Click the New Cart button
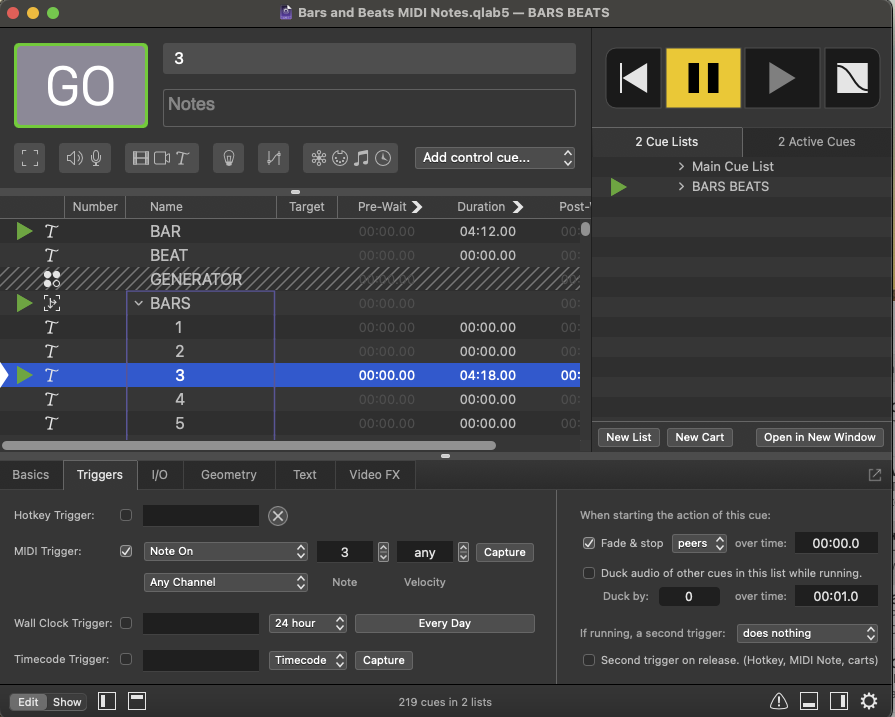This screenshot has height=717, width=895. click(699, 437)
